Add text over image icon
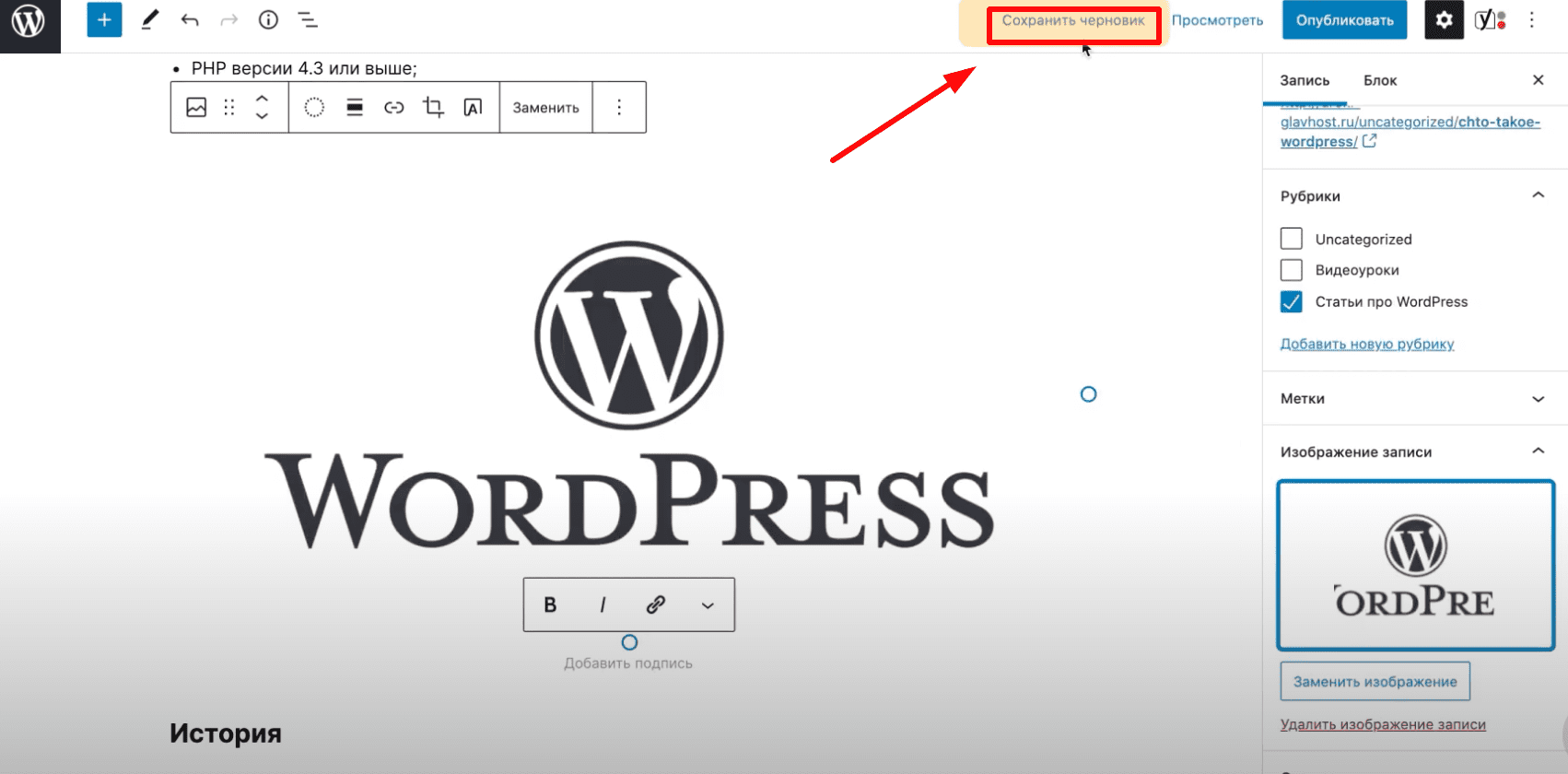The height and width of the screenshot is (774, 1568). (473, 107)
